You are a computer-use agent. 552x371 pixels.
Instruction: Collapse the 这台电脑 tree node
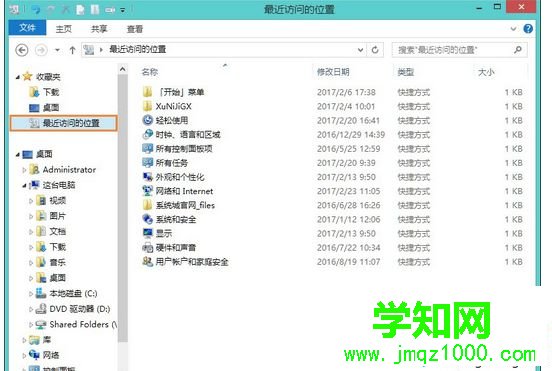[x=24, y=186]
